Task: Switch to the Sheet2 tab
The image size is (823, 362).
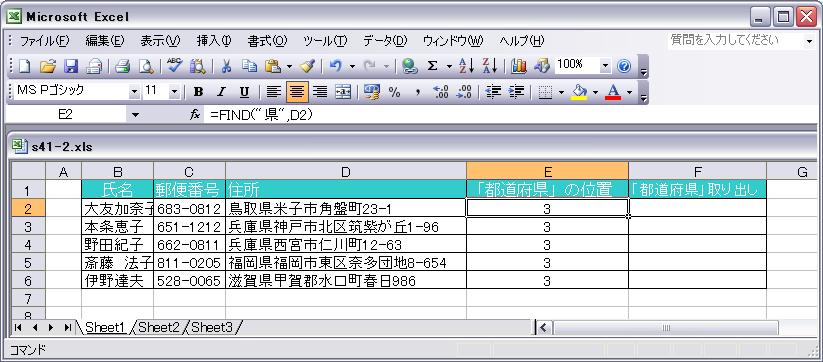Action: (x=159, y=327)
